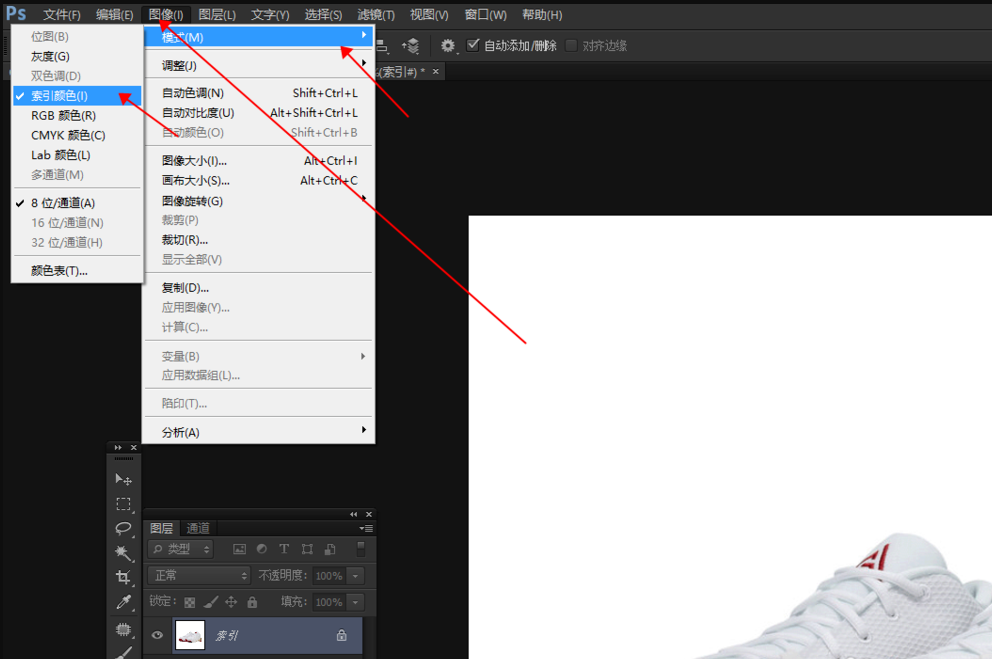
Task: Close the document tab (索引#)
Action: 435,71
